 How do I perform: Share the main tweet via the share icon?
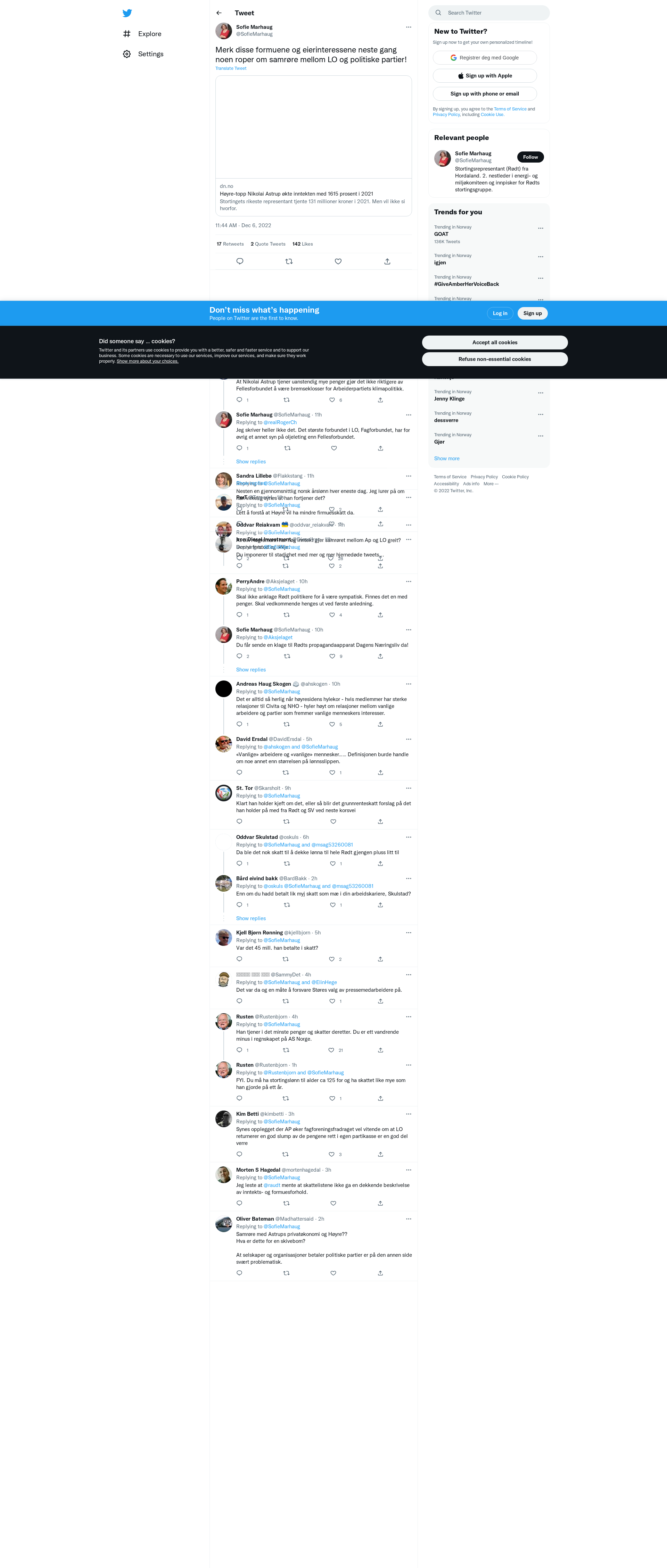[x=387, y=261]
